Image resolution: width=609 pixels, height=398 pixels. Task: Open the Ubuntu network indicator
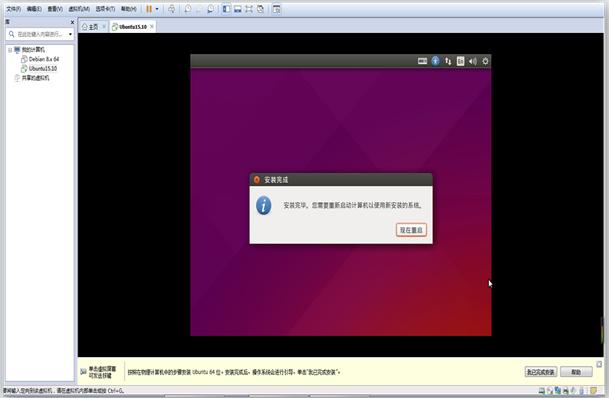(x=448, y=61)
